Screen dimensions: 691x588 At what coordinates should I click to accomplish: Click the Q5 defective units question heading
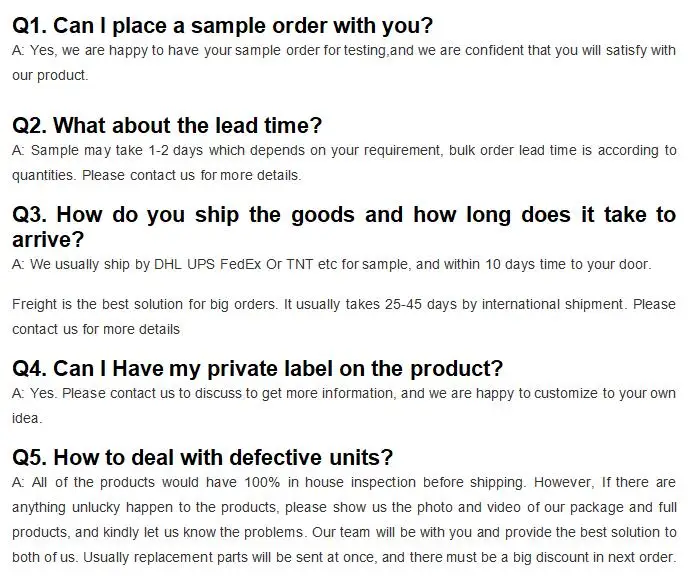(202, 457)
